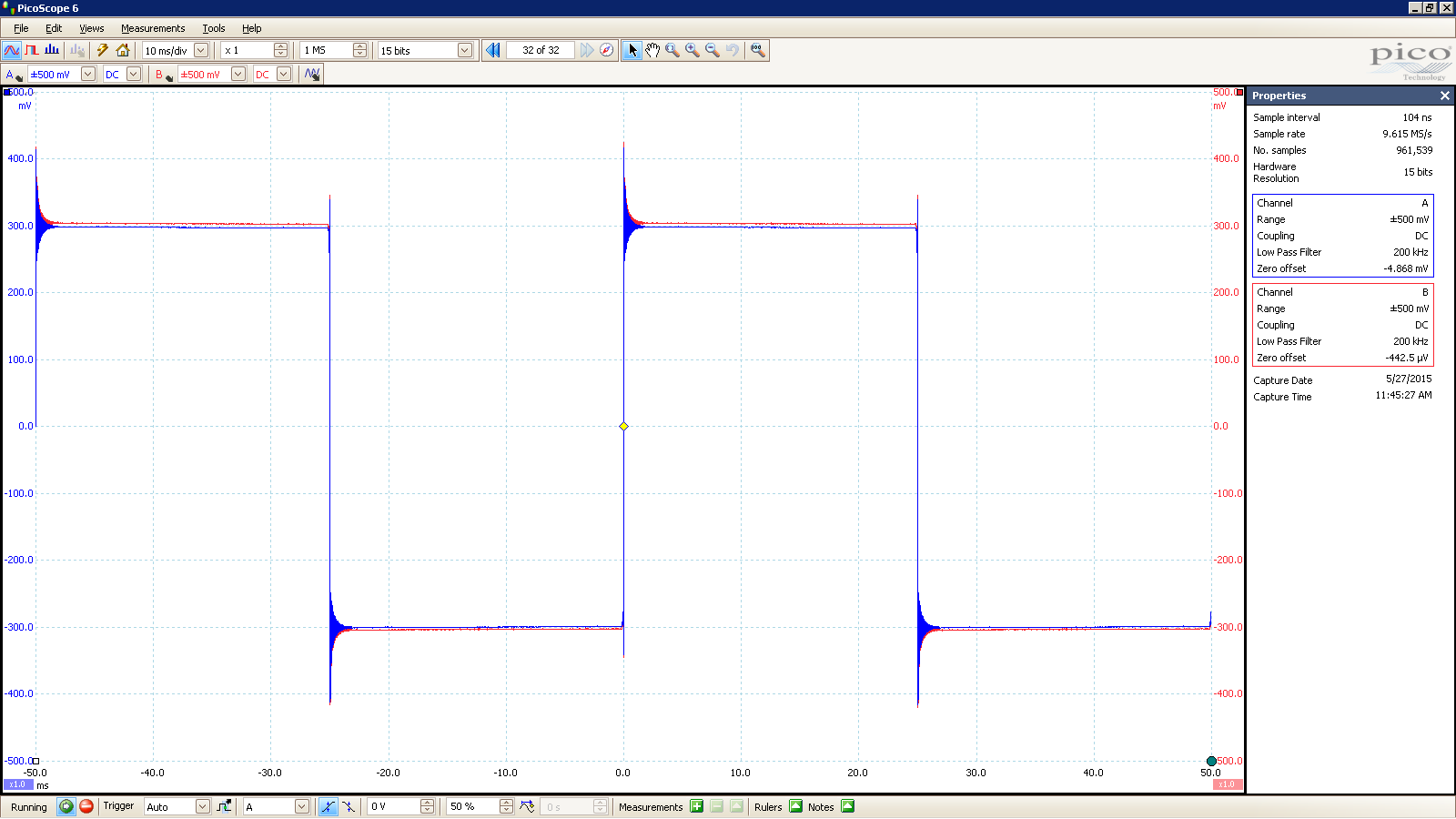Image resolution: width=1456 pixels, height=819 pixels.
Task: Click the Sample rate 9.615 MS/s value
Action: pyautogui.click(x=1407, y=134)
